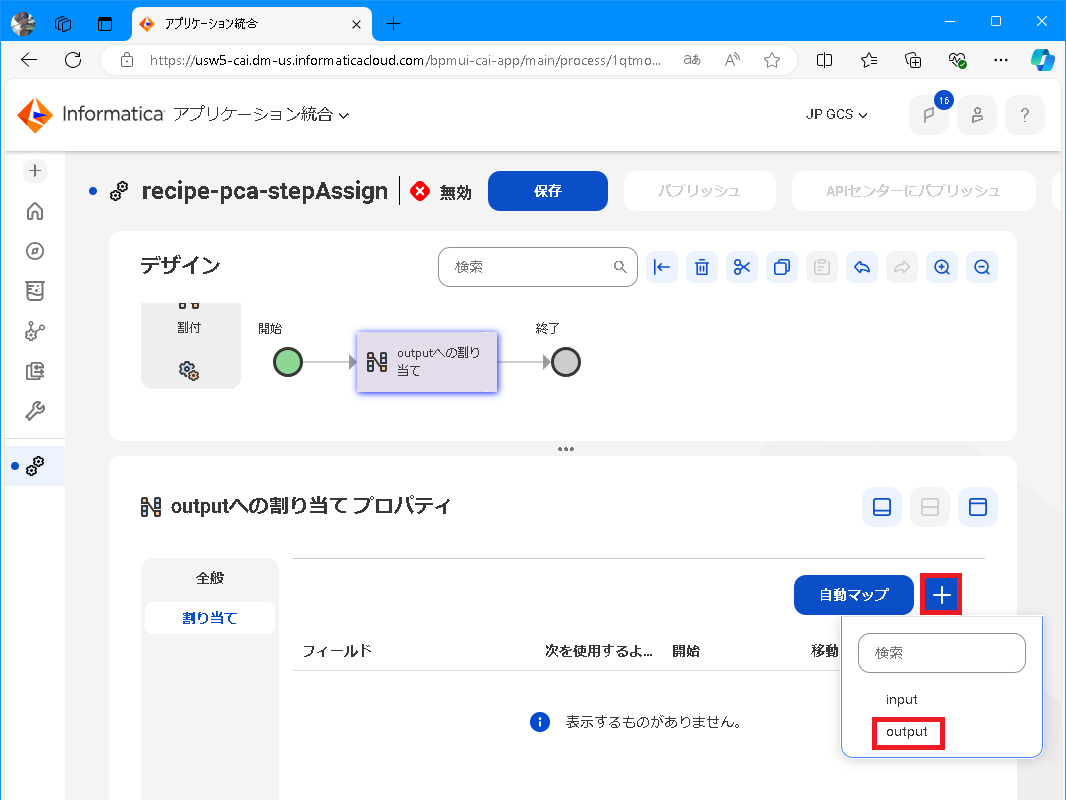Screen dimensions: 1066x800
Task: Click the recipe-pca-stepAssign process title
Action: [x=264, y=191]
